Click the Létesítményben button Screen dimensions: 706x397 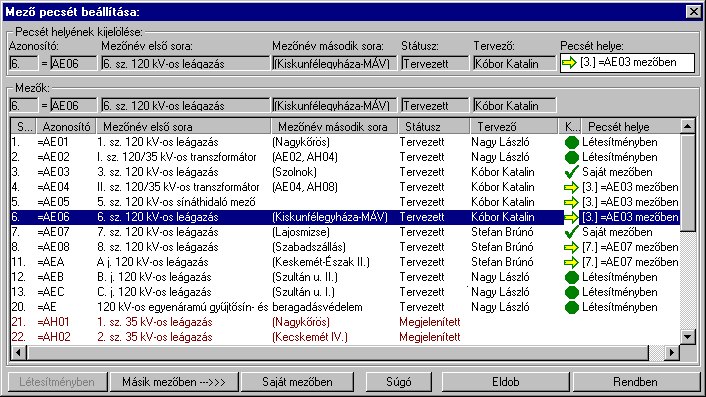(57, 382)
